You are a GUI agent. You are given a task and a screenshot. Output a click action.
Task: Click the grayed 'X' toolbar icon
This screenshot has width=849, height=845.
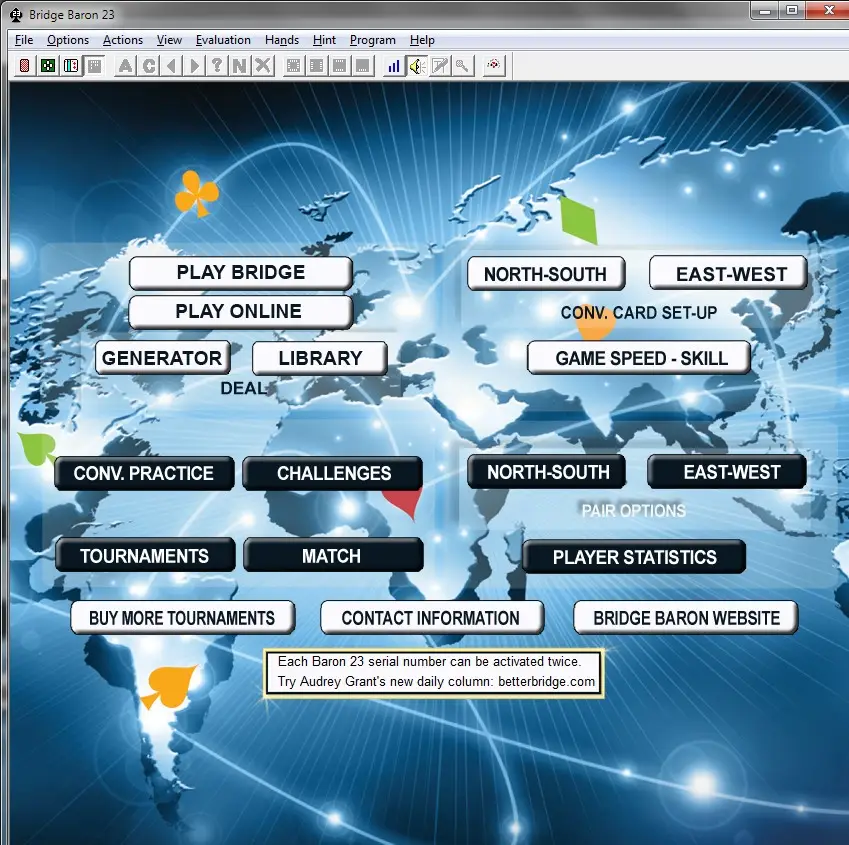[x=263, y=66]
